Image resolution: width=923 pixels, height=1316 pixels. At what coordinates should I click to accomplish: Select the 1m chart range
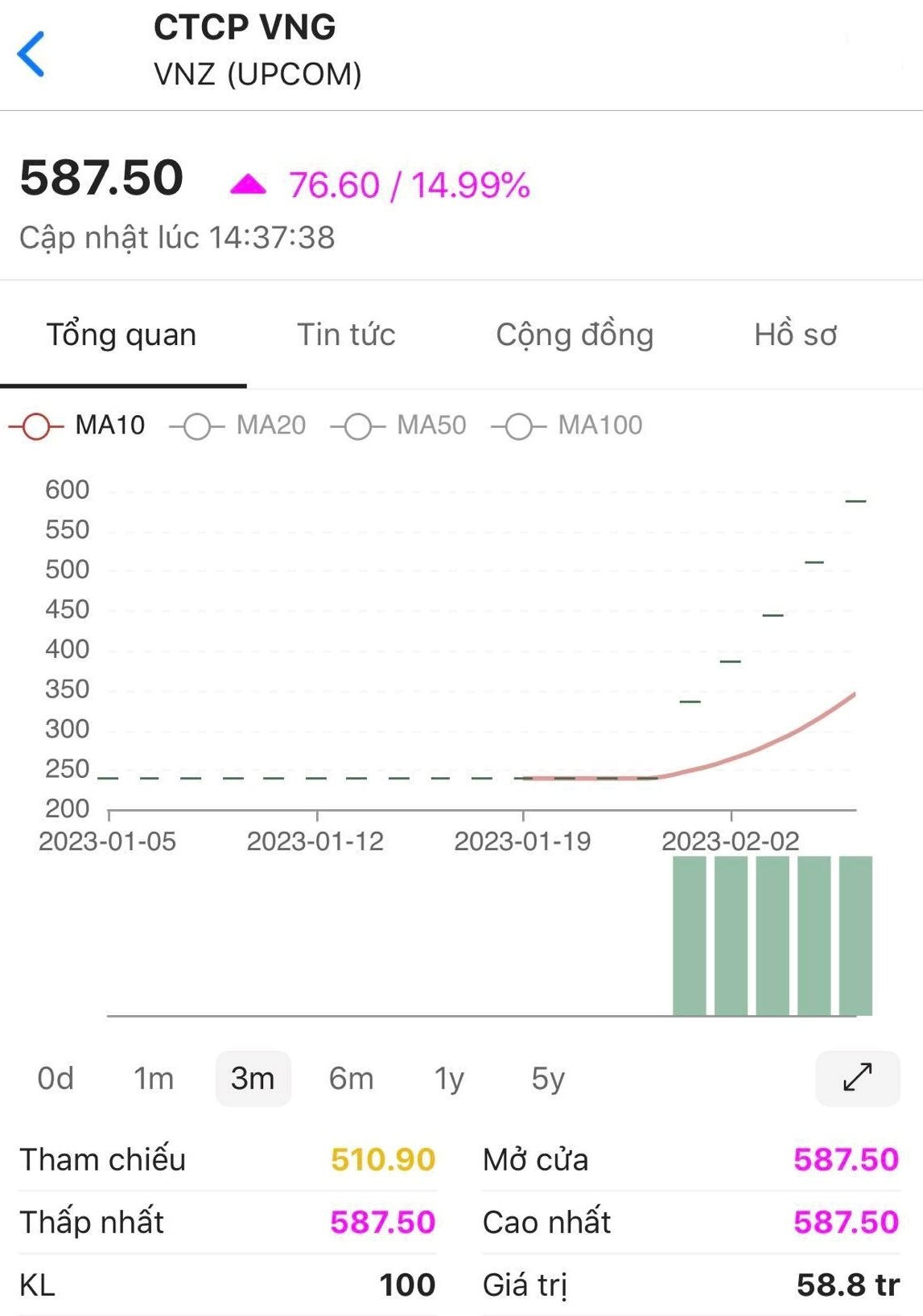[154, 1078]
